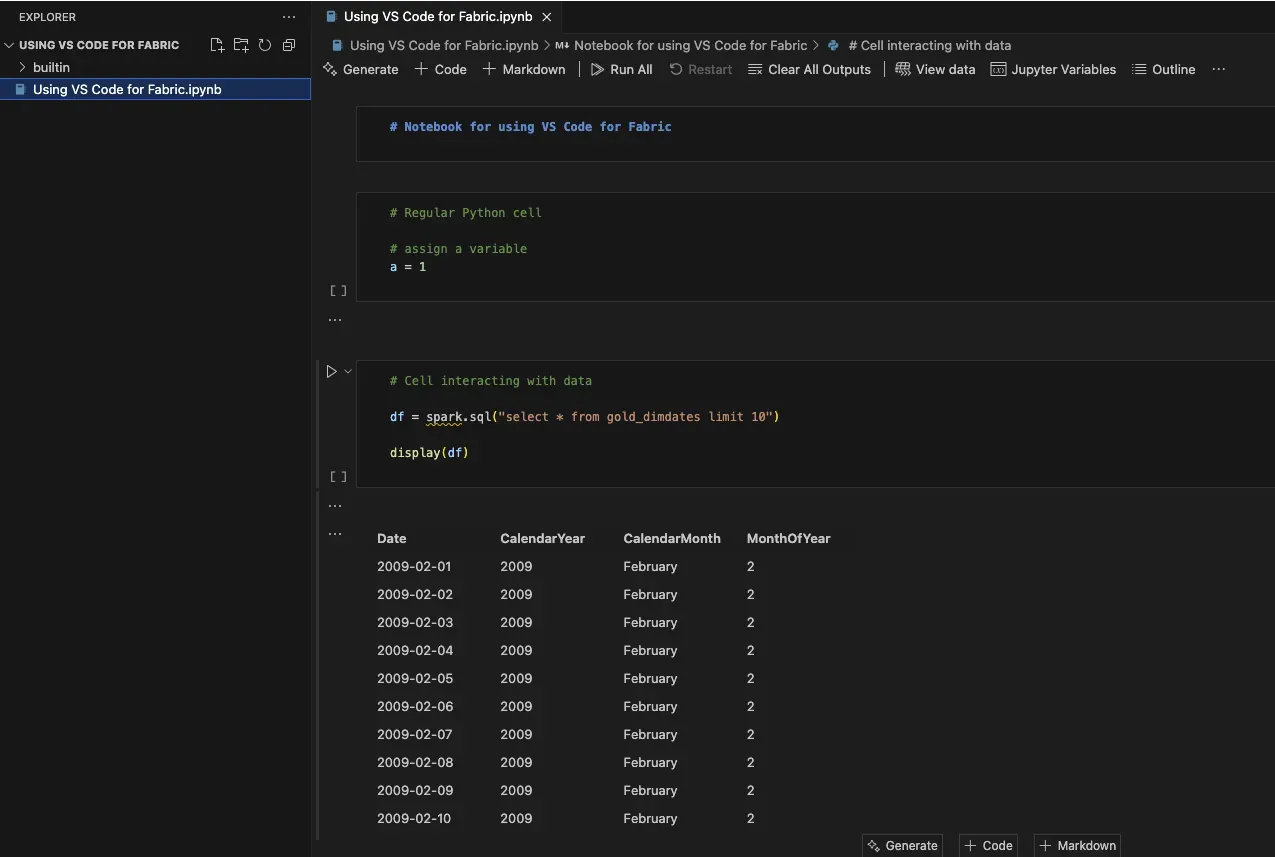The image size is (1275, 857).
Task: Click the display(df) line
Action: (429, 453)
